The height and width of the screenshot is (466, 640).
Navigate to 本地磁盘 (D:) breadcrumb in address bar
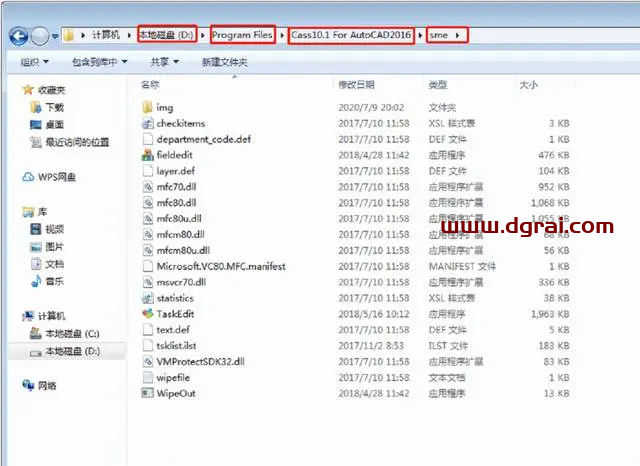tap(167, 35)
